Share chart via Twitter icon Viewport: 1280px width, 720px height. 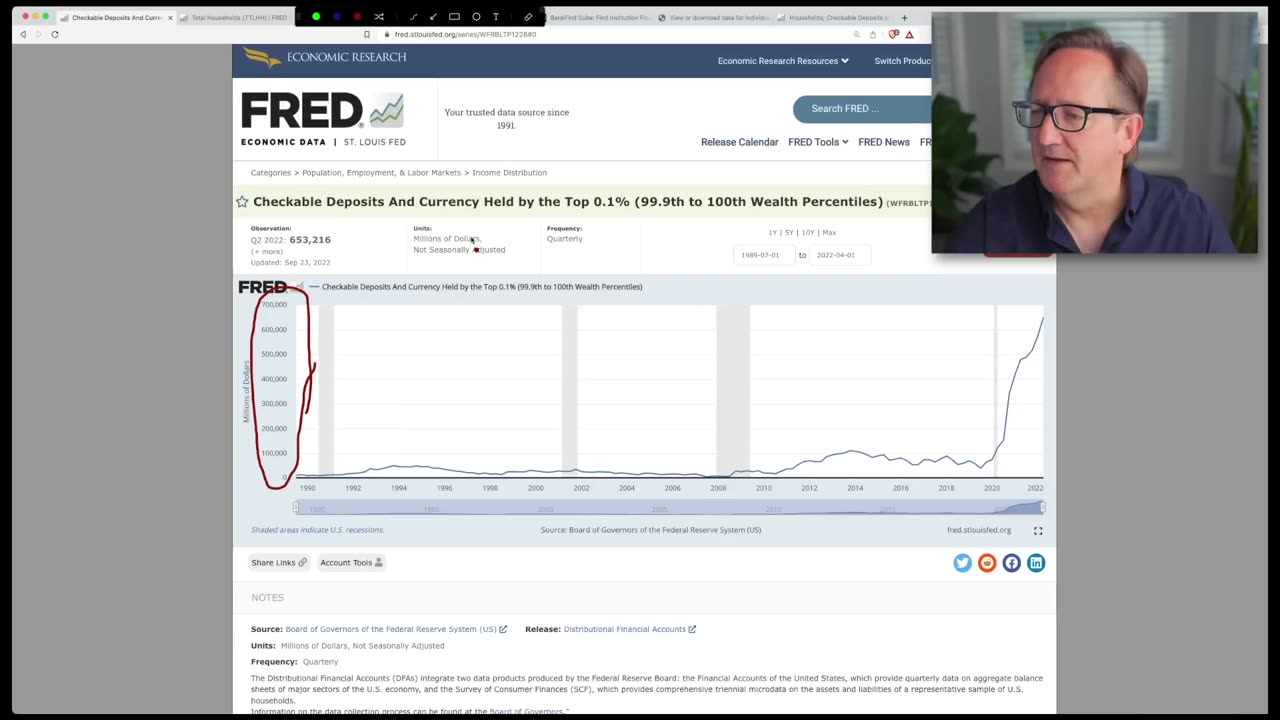(x=962, y=563)
